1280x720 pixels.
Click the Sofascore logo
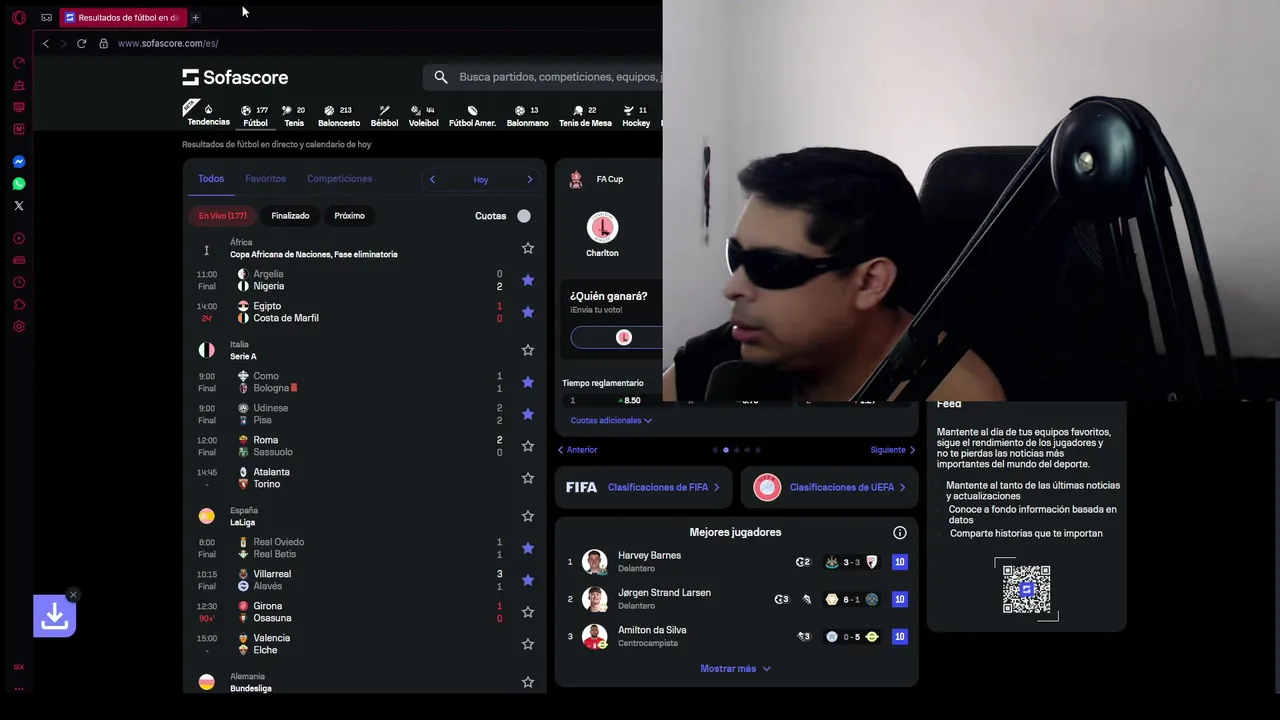coord(235,77)
